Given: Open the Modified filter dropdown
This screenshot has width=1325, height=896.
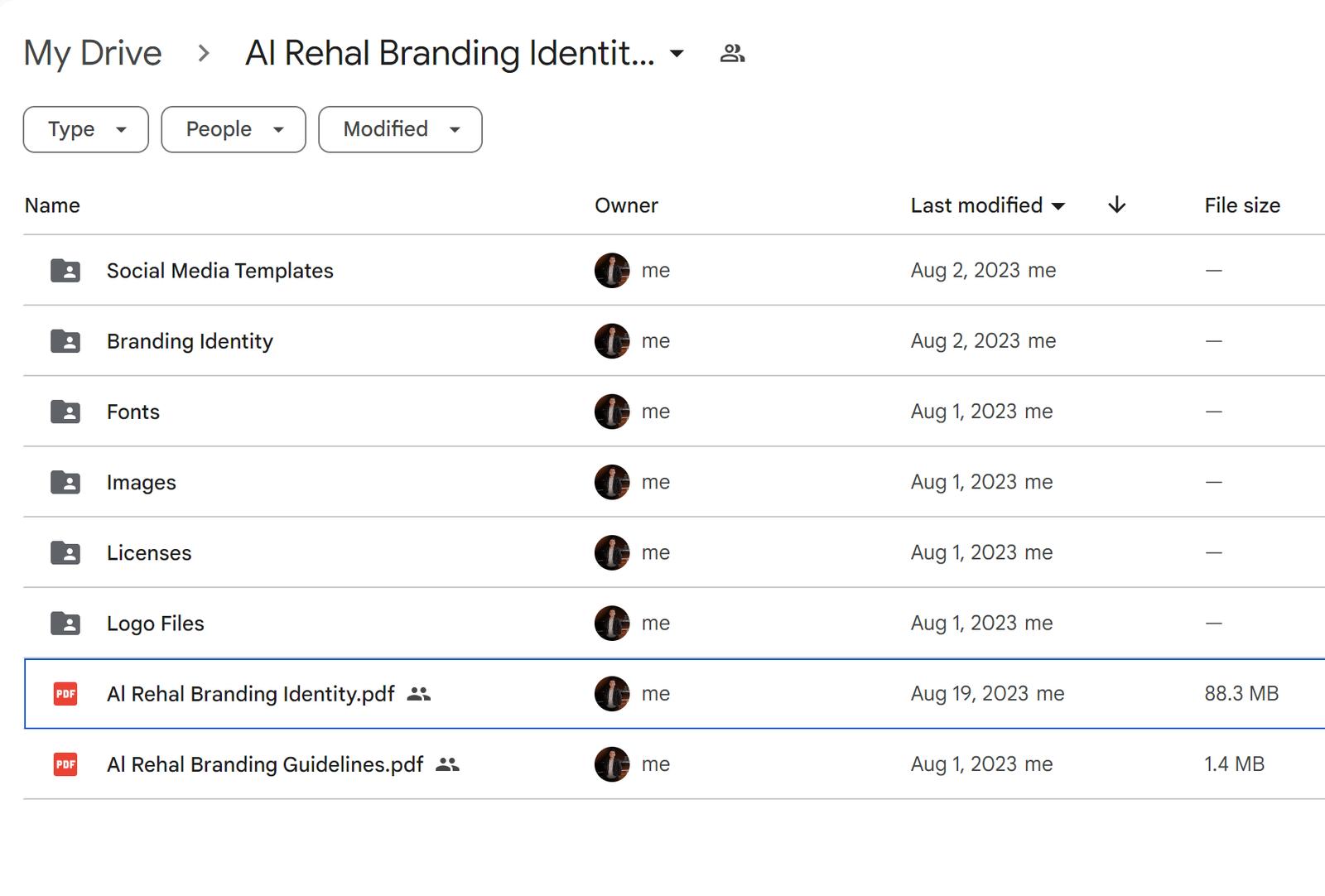Looking at the screenshot, I should point(400,129).
